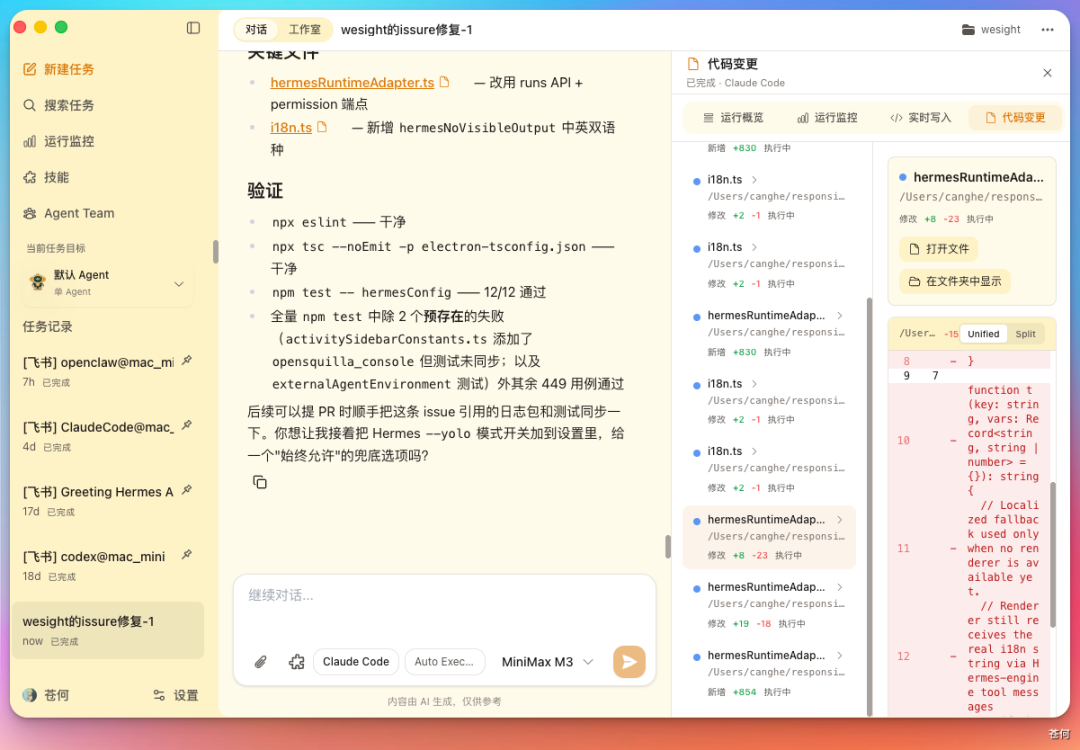Click 在文件夹中显示 button
Screen dimensions: 1080x750
955,282
